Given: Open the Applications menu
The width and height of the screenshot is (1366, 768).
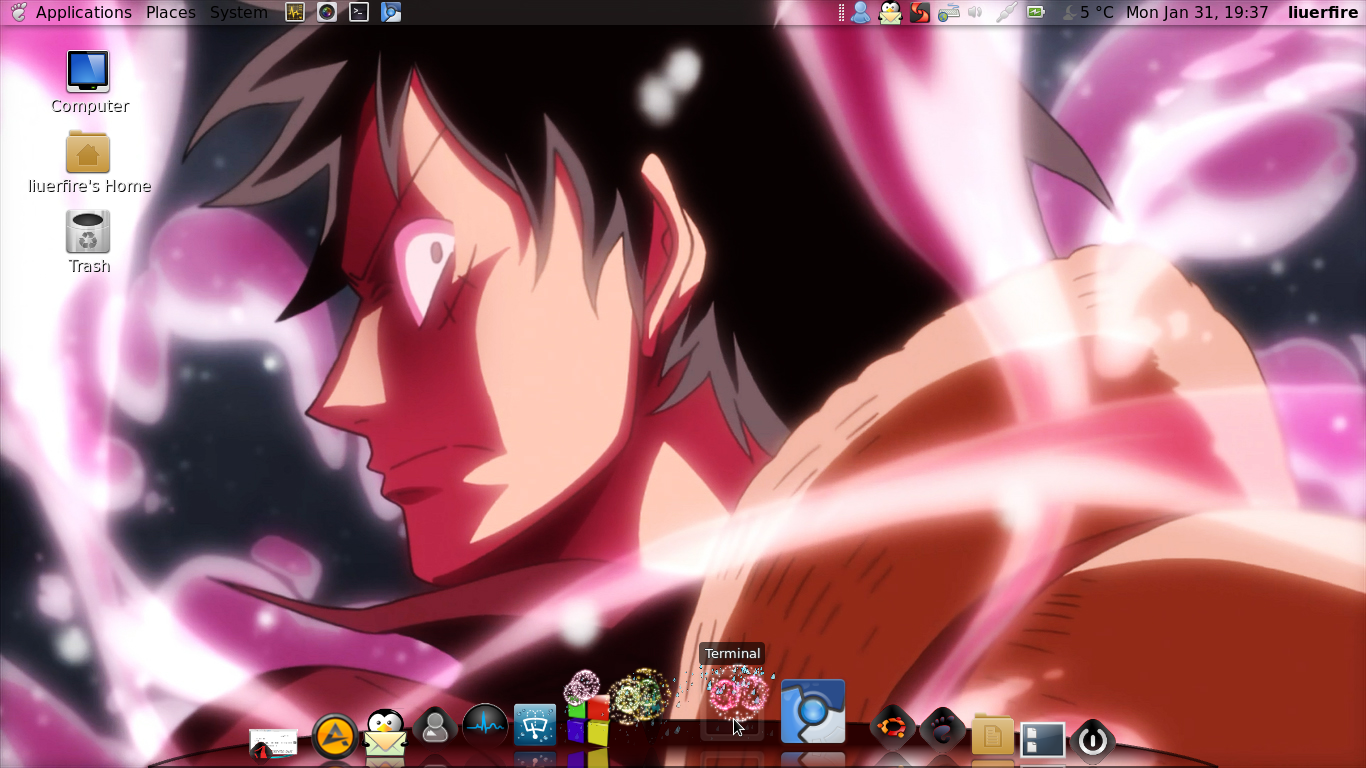Looking at the screenshot, I should pos(83,12).
